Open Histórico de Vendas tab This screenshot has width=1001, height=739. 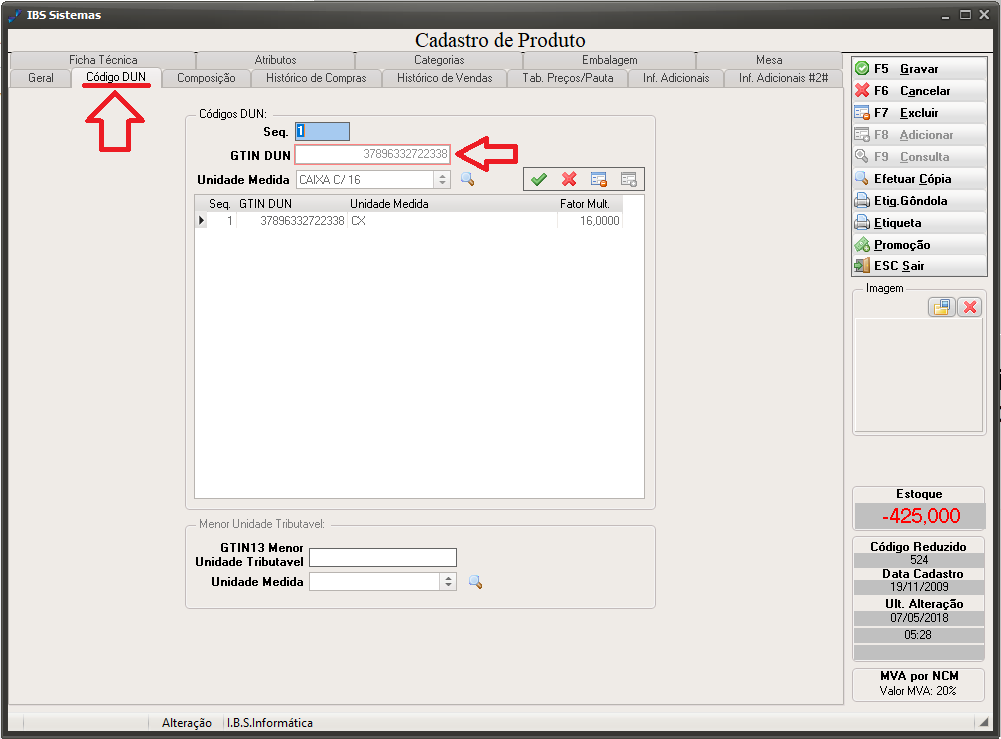(444, 78)
